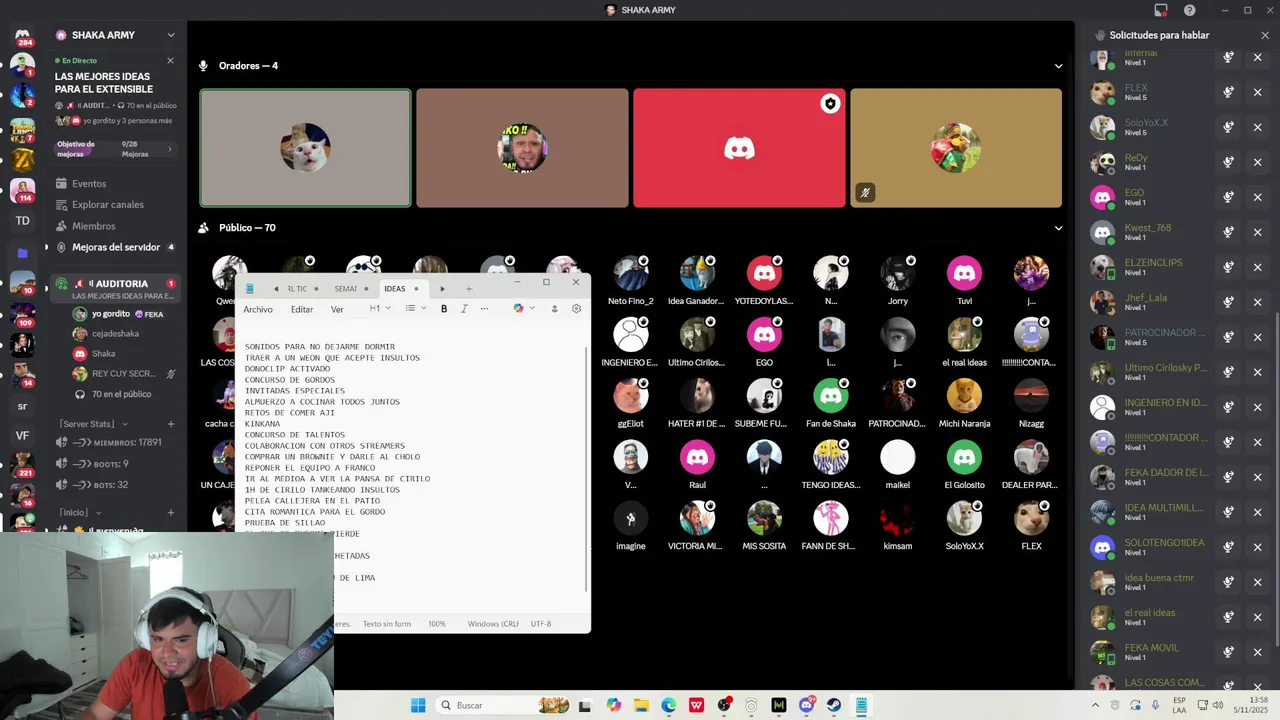Open list style dropdown in Notepad
Viewport: 1280px width, 720px height.
pos(415,309)
